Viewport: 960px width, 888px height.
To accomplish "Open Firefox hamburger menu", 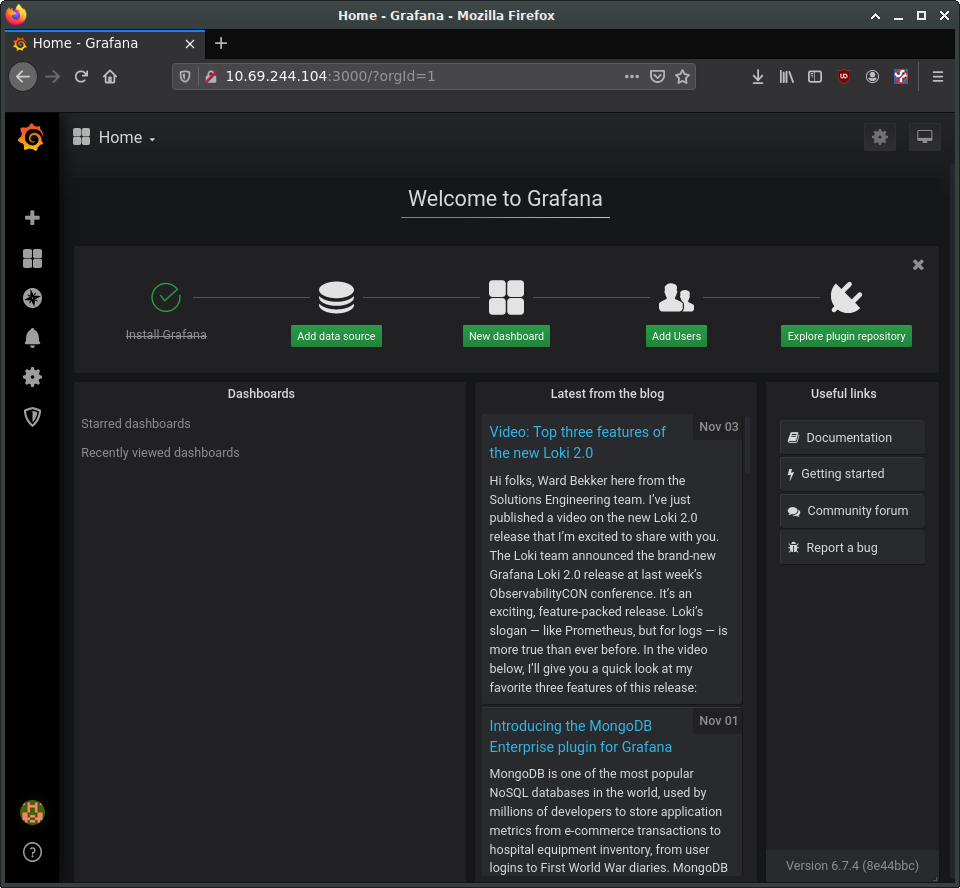I will click(937, 77).
